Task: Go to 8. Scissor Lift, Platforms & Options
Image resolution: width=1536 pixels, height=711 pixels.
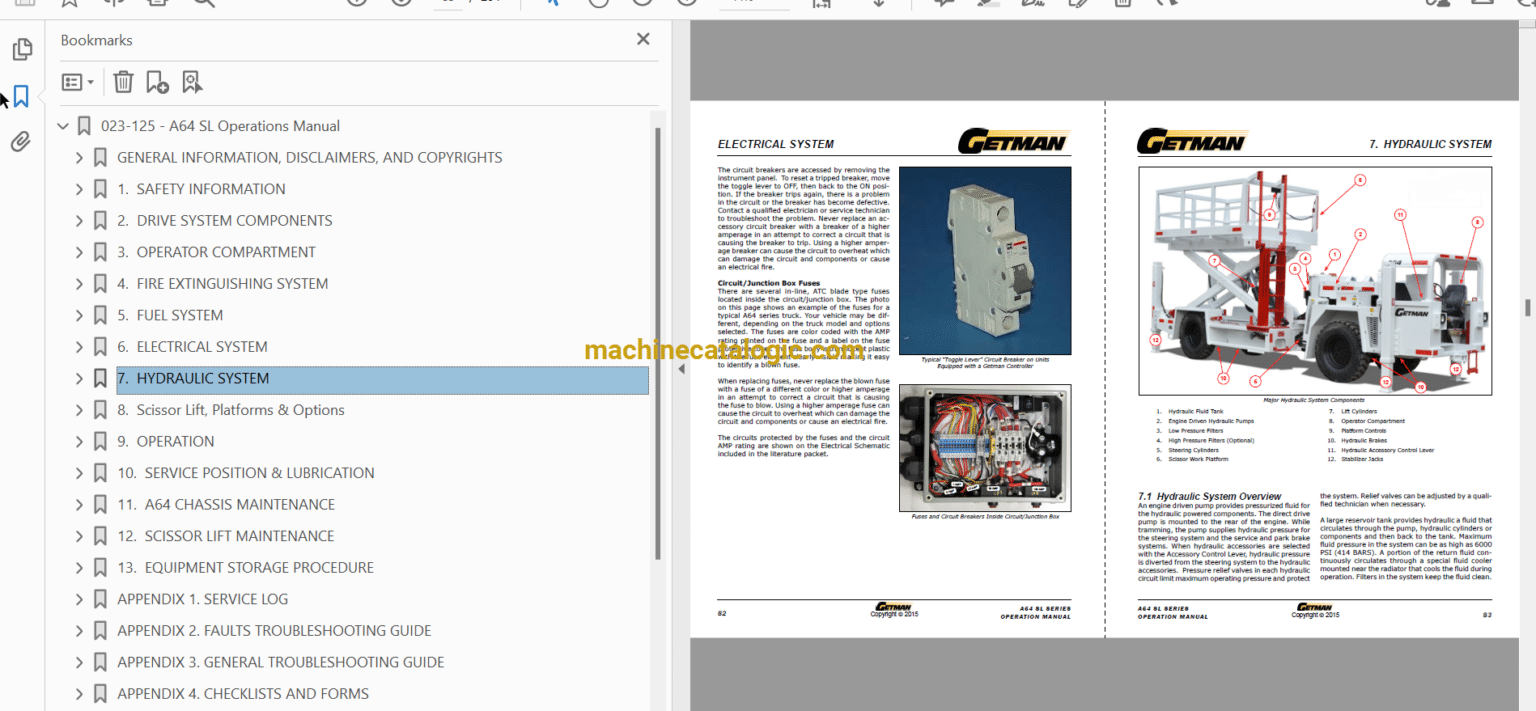Action: pos(231,410)
